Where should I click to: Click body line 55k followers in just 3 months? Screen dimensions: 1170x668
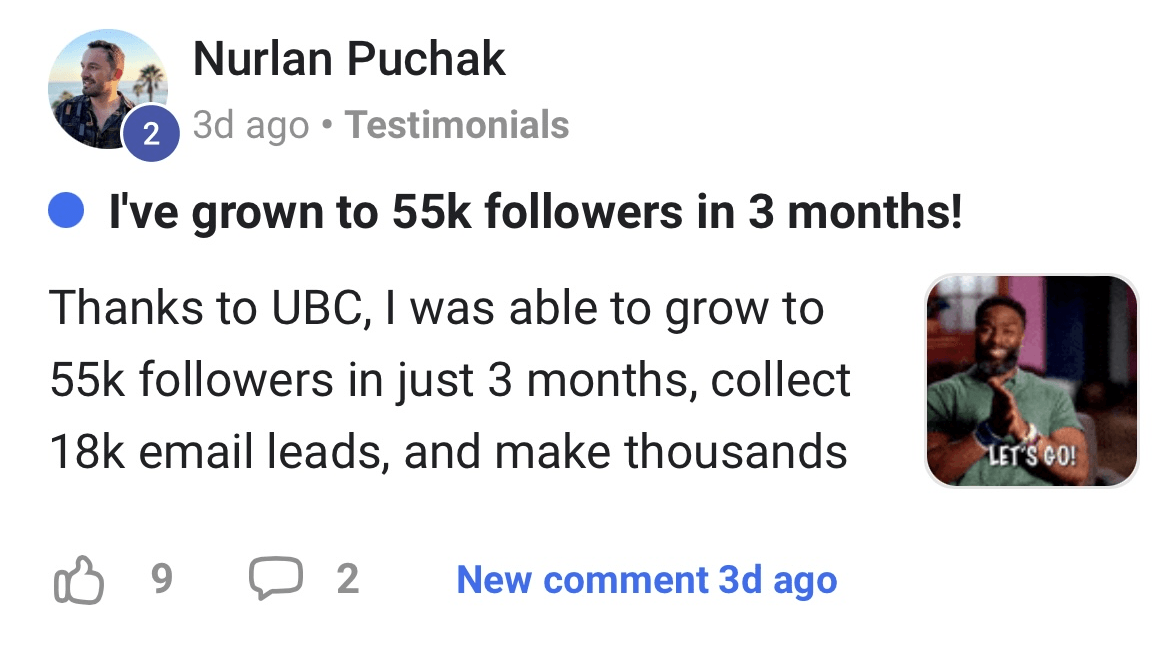coord(450,380)
